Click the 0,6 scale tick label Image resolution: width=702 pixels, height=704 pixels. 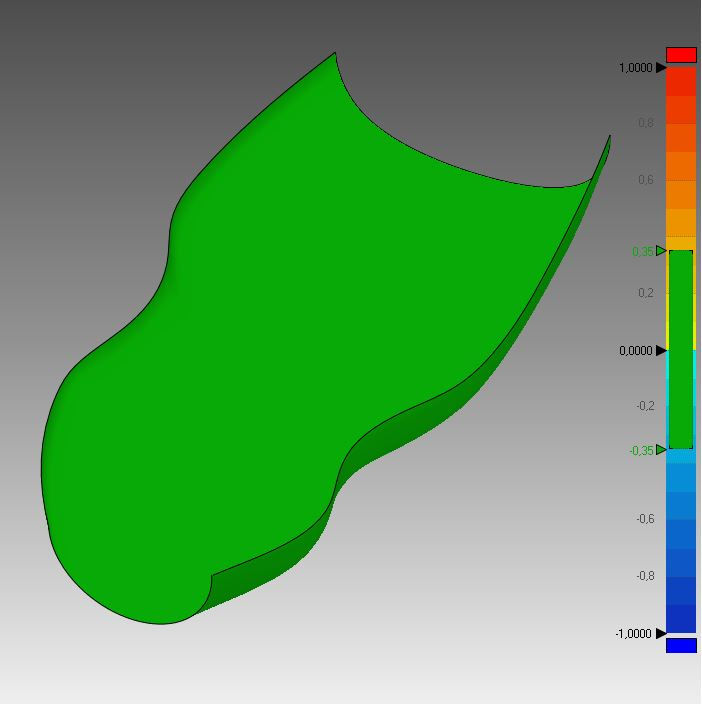pos(646,180)
